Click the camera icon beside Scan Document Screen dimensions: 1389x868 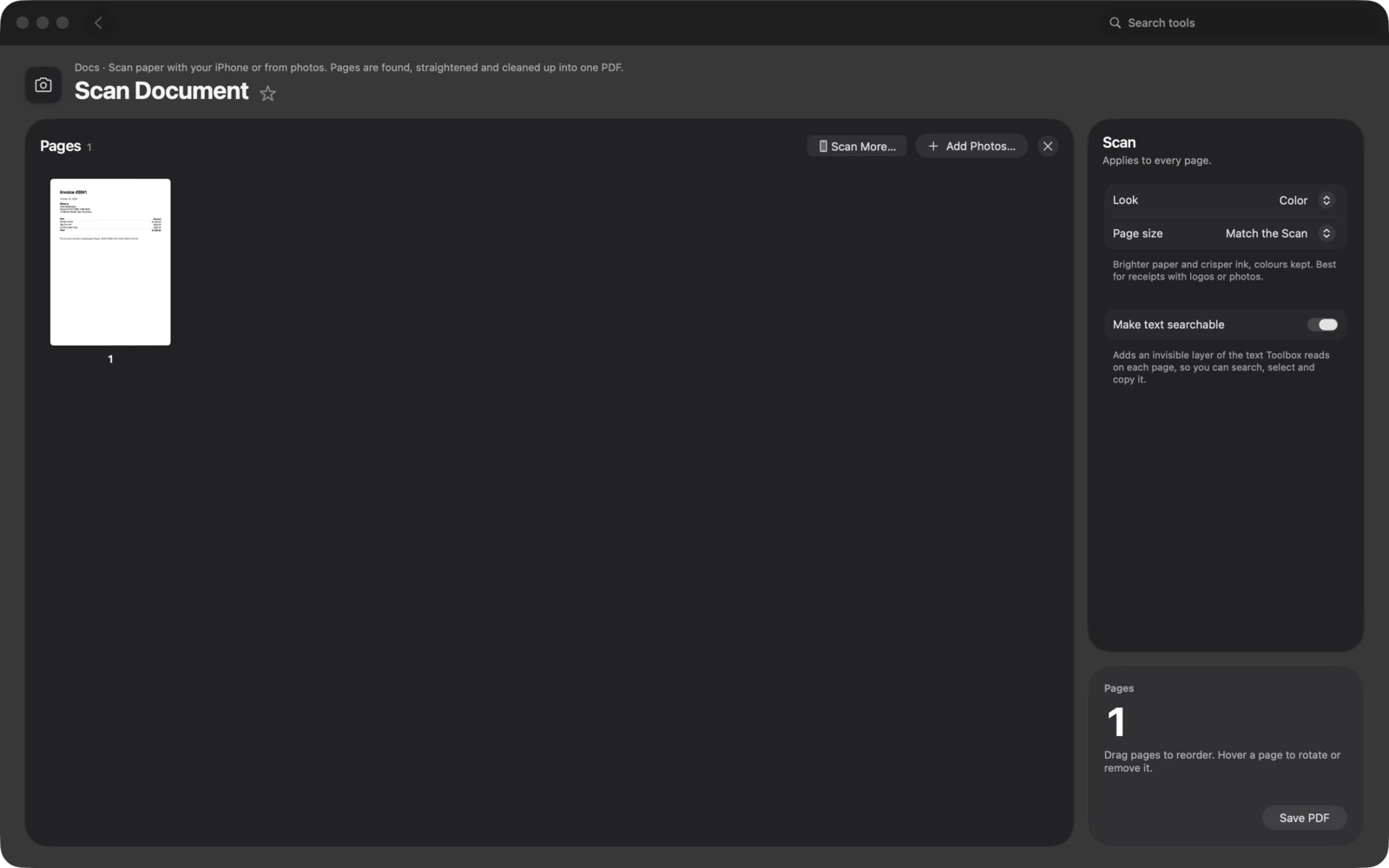point(43,85)
